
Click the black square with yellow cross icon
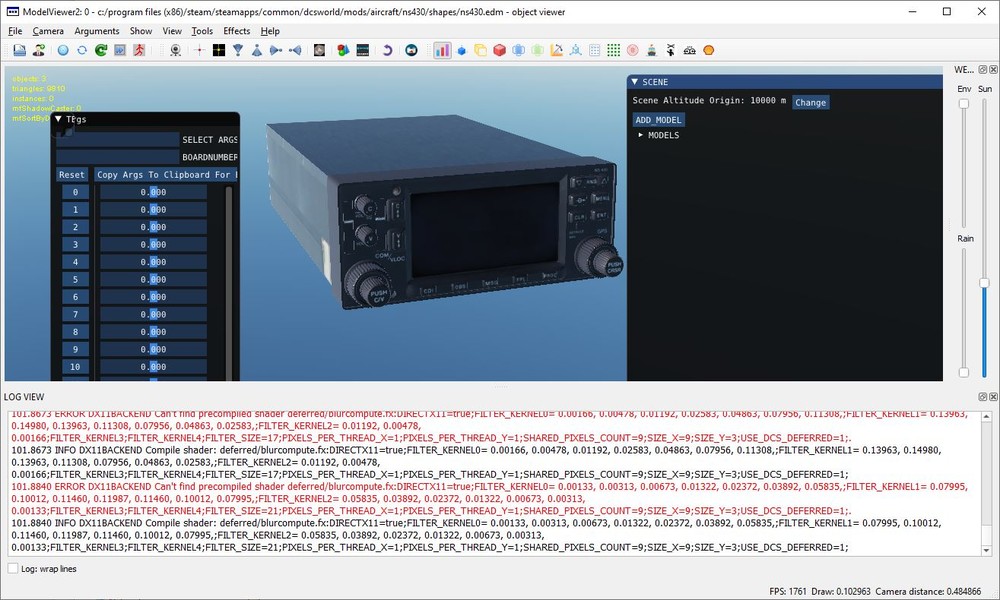click(x=219, y=50)
